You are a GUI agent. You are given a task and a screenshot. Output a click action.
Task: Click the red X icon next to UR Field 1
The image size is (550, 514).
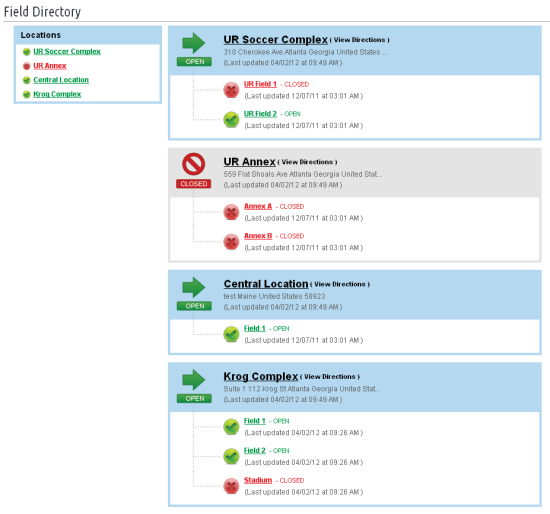231,90
